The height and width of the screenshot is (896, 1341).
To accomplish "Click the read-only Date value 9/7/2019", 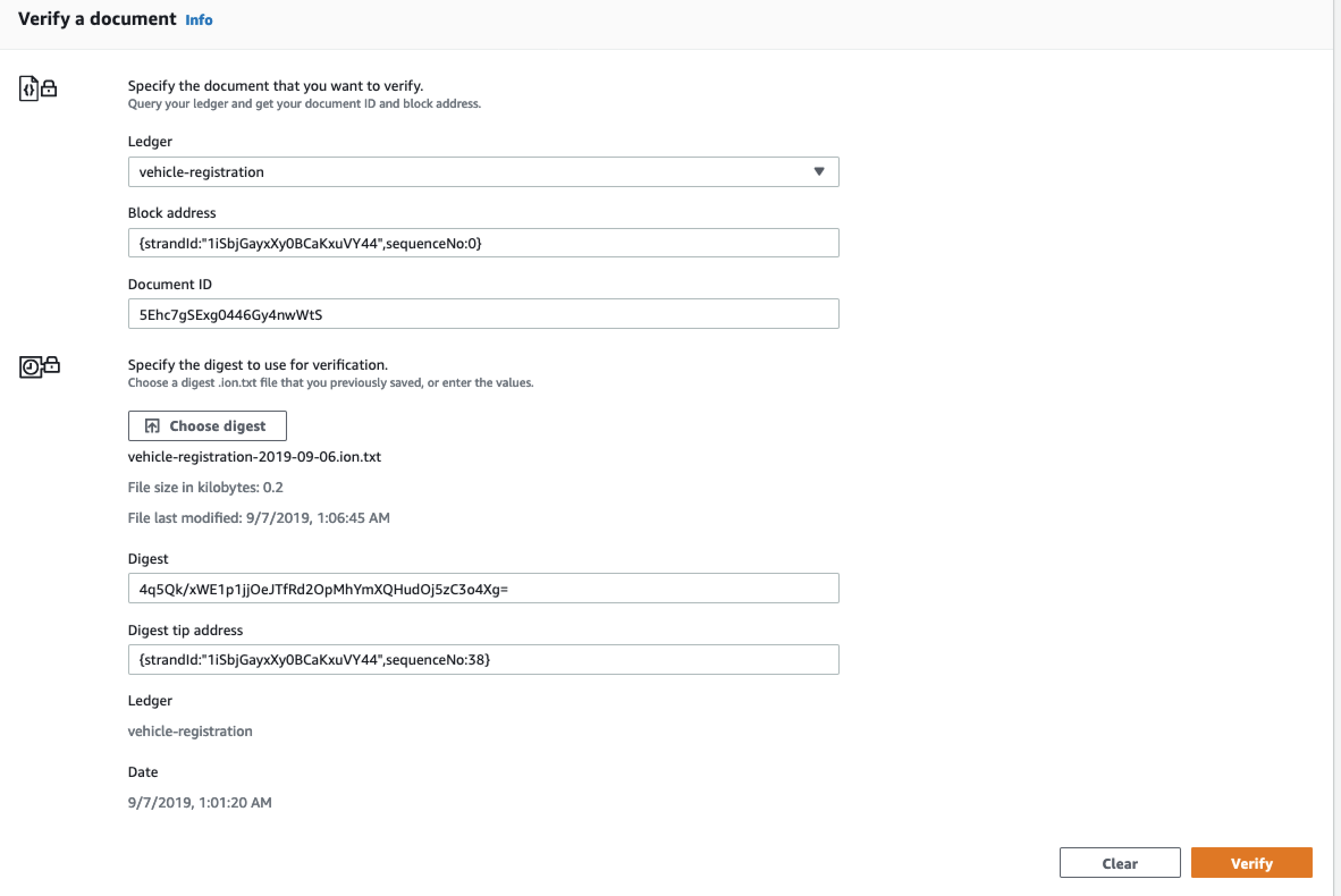I will coord(200,802).
